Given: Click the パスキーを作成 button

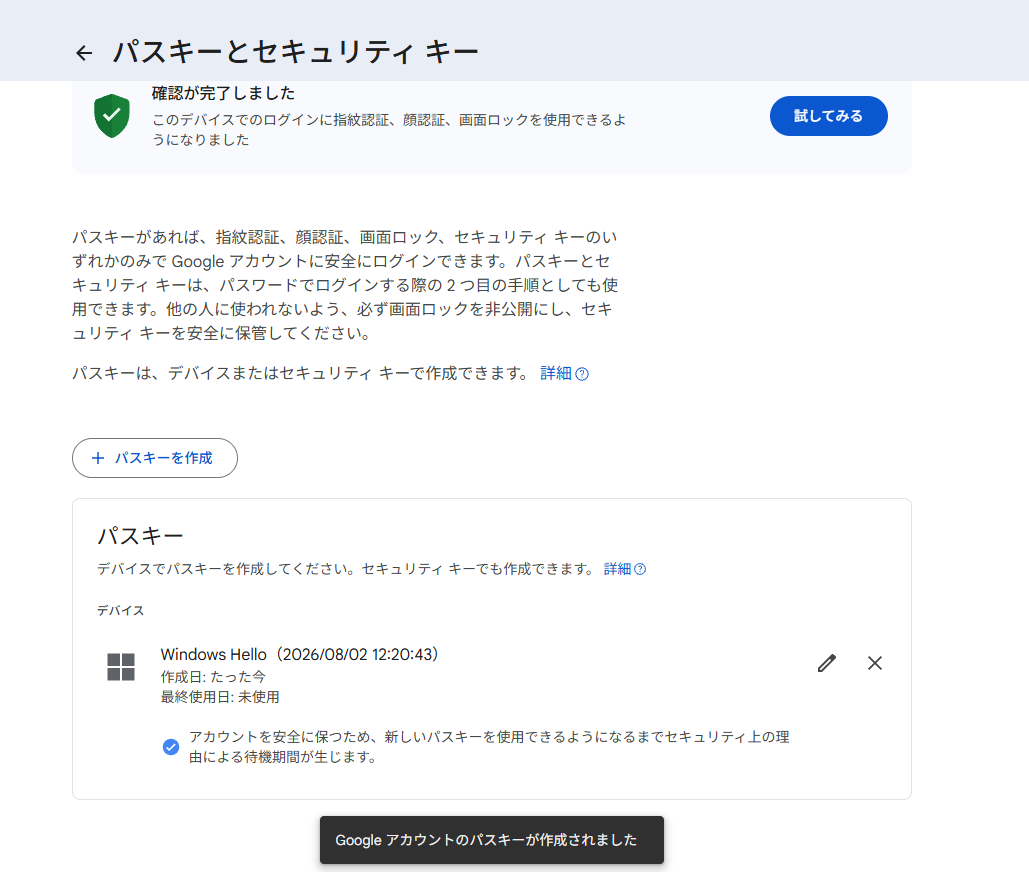Looking at the screenshot, I should 155,458.
